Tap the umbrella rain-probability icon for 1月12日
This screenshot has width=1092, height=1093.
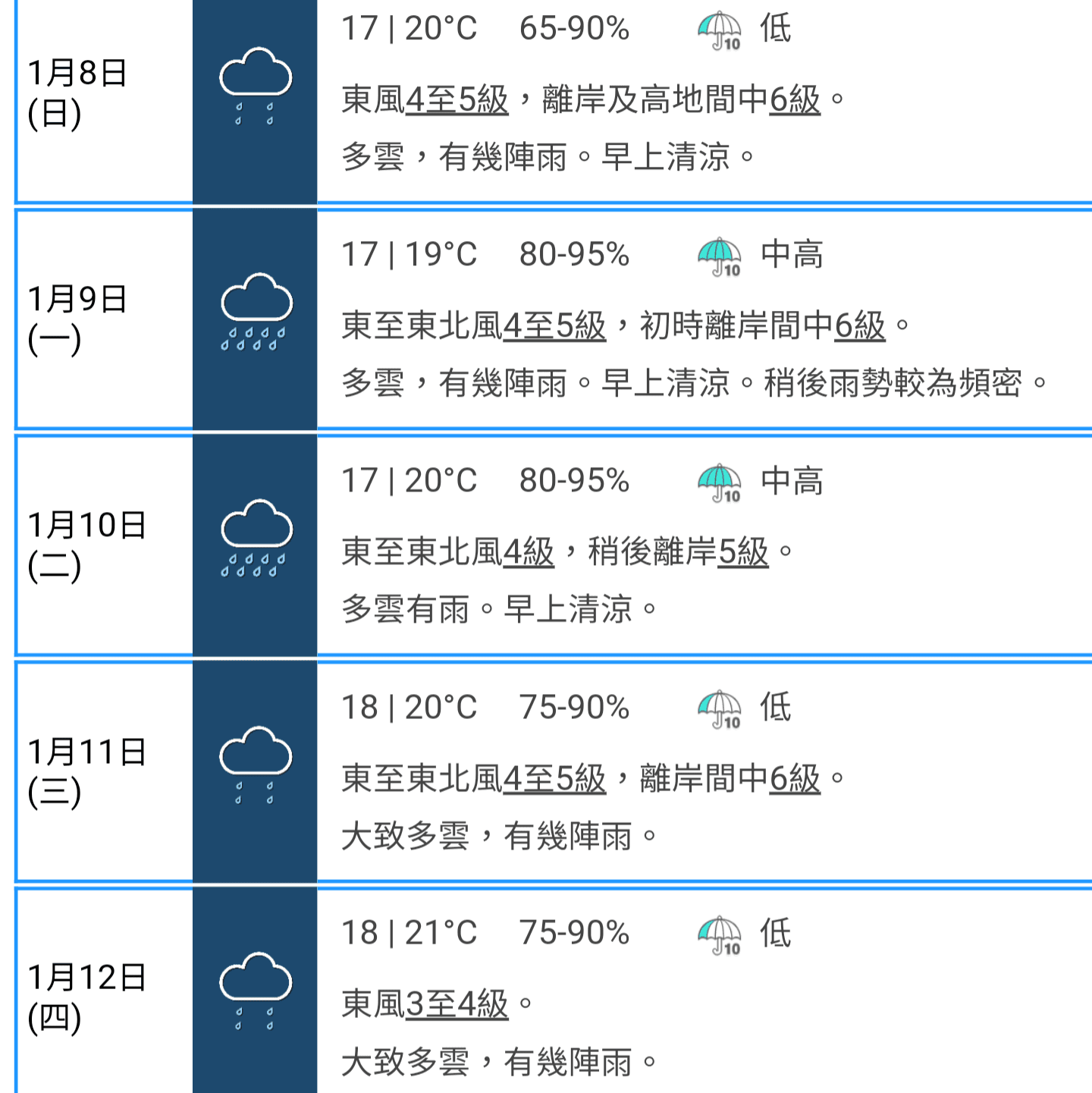[x=719, y=936]
